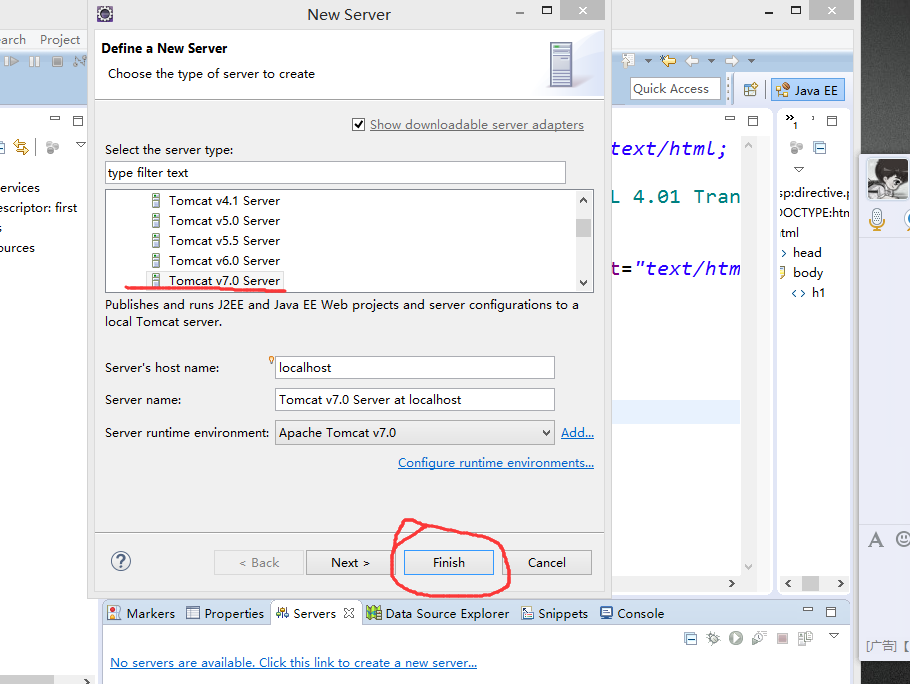Click the Quick Access search box
The width and height of the screenshot is (910, 684).
(x=676, y=89)
